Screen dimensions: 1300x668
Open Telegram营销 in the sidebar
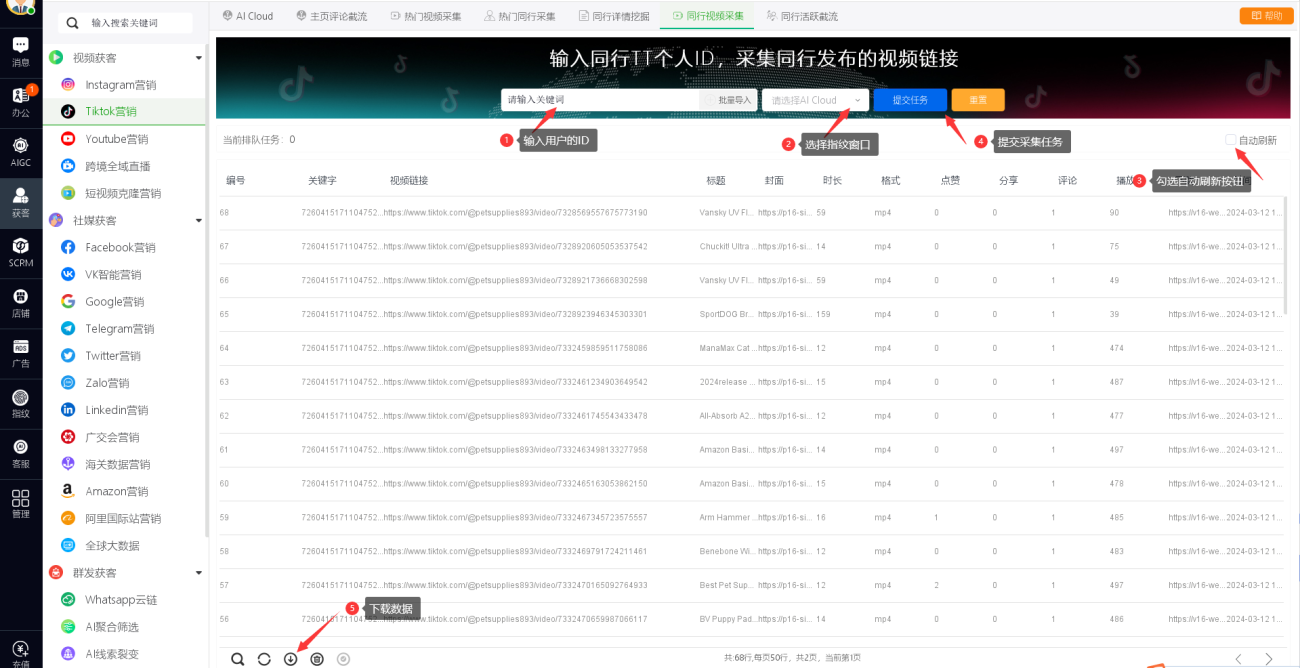[x=119, y=328]
